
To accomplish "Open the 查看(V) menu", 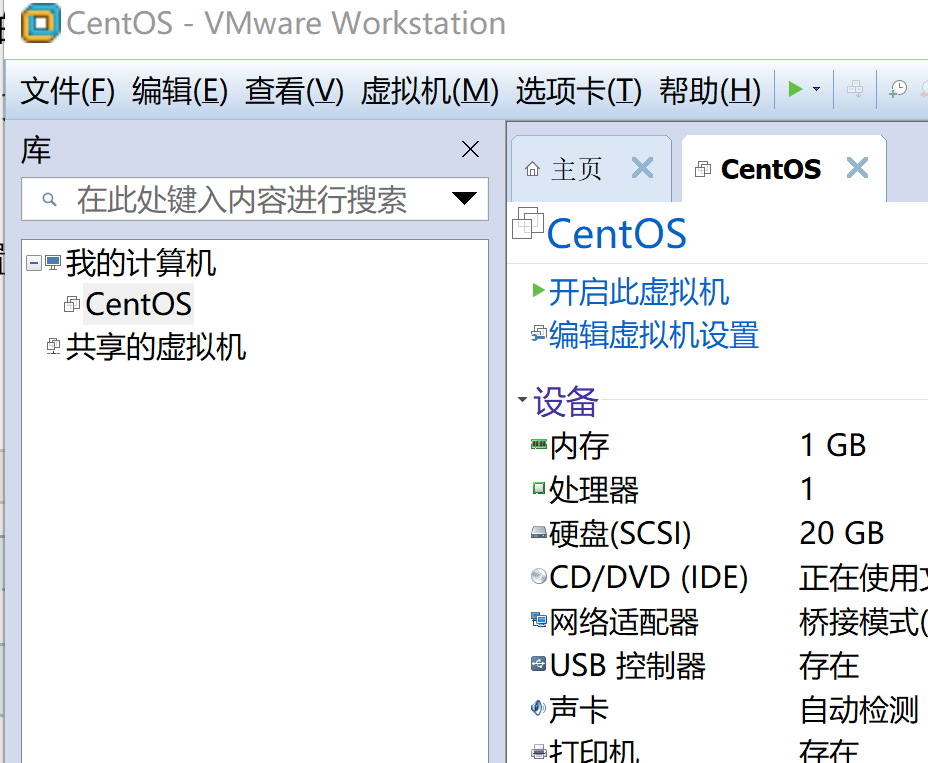I will click(294, 91).
